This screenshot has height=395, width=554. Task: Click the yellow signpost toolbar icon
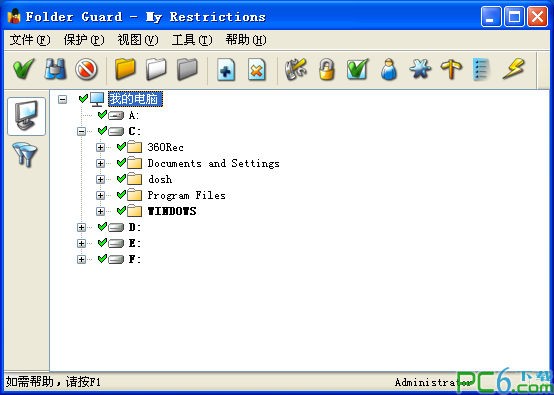point(451,69)
